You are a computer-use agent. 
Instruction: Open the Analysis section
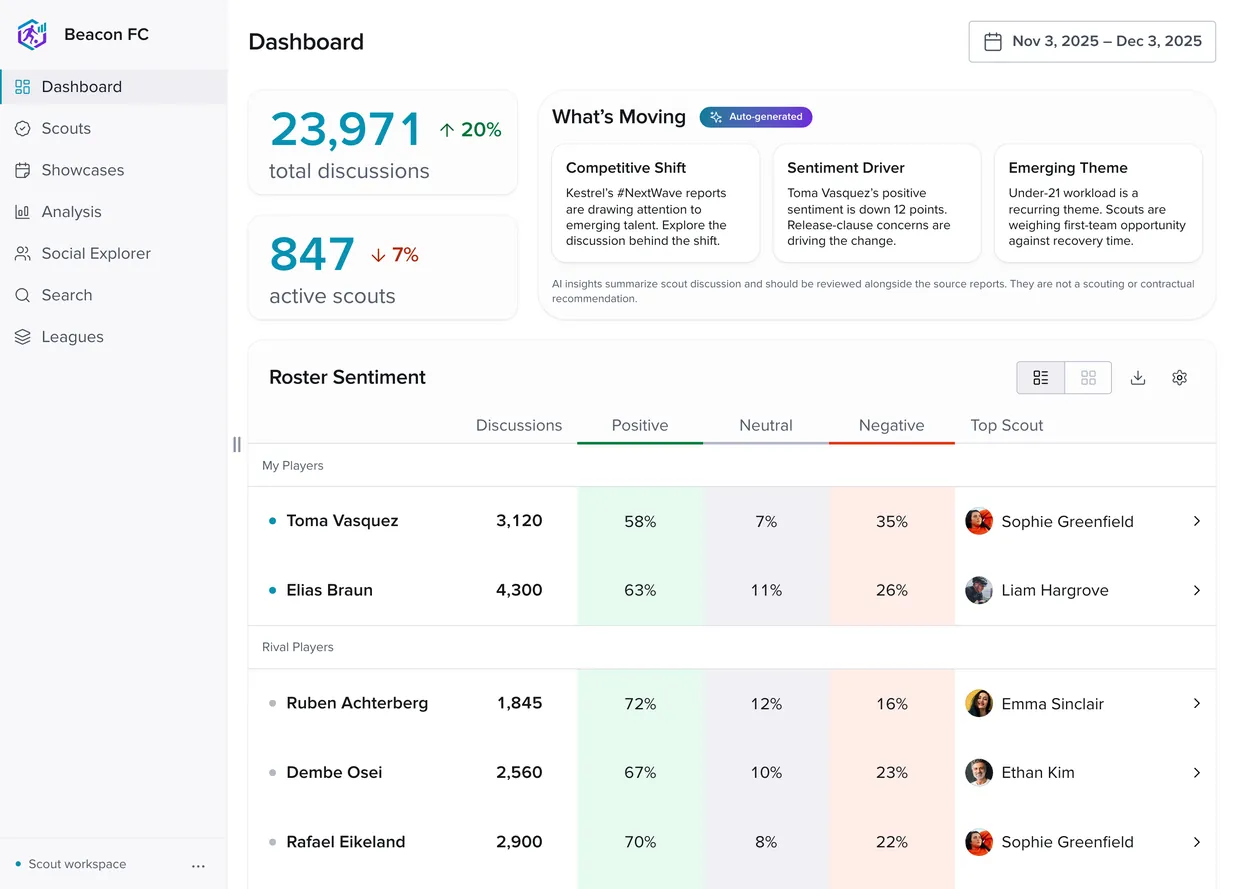[x=114, y=212]
